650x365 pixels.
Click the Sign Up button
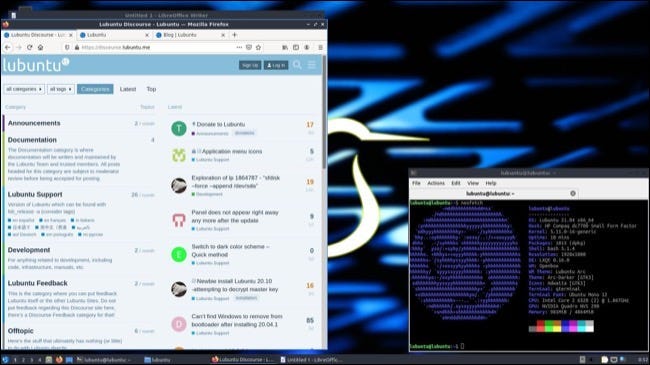[250, 65]
